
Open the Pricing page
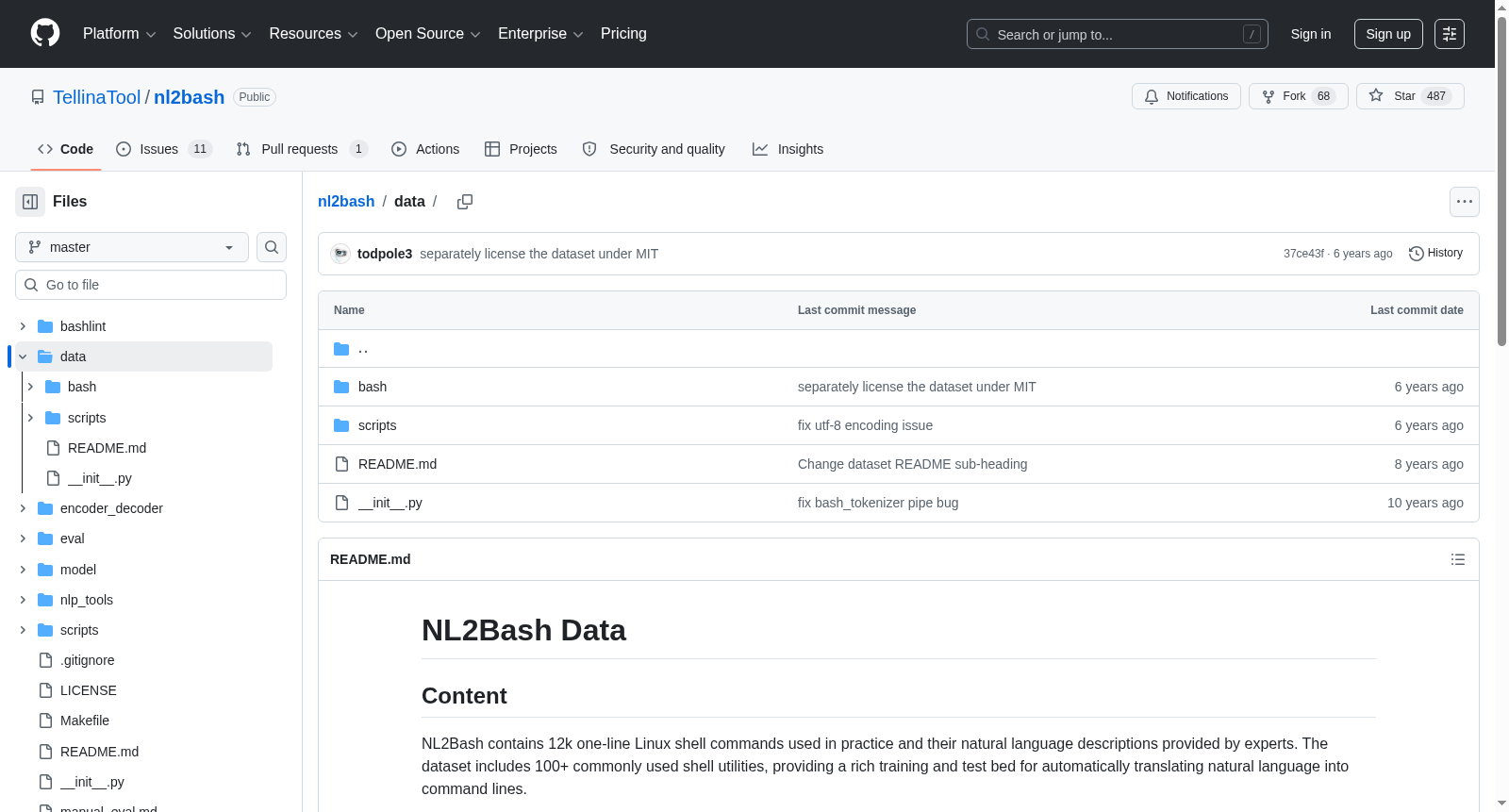[623, 34]
